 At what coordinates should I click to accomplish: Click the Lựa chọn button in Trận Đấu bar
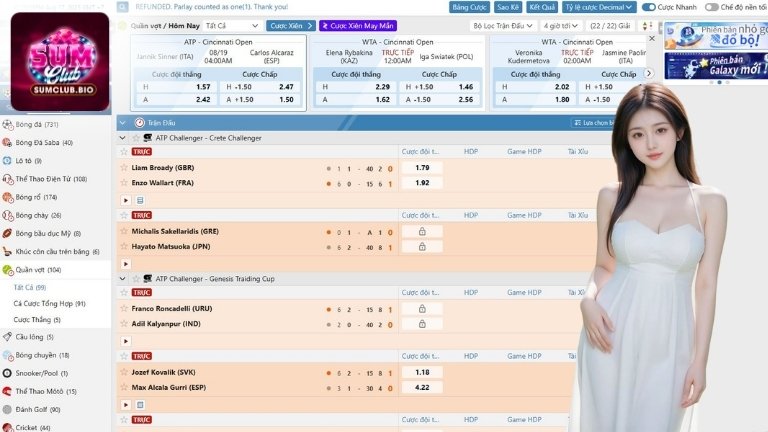pyautogui.click(x=593, y=123)
